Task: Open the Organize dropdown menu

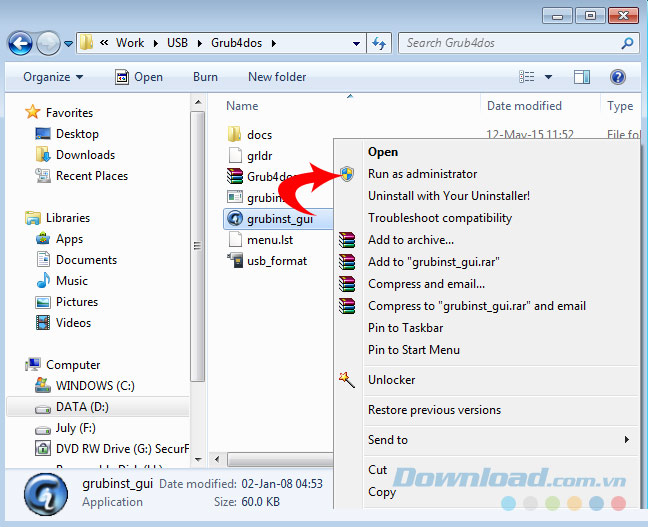Action: tap(53, 77)
